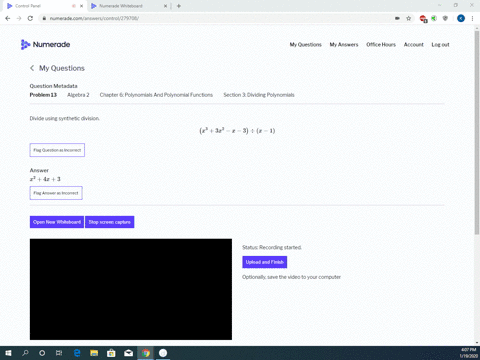The image size is (480, 360).
Task: Click Chapter 6: Polynomials And Polynomial Functions text
Action: tap(156, 95)
